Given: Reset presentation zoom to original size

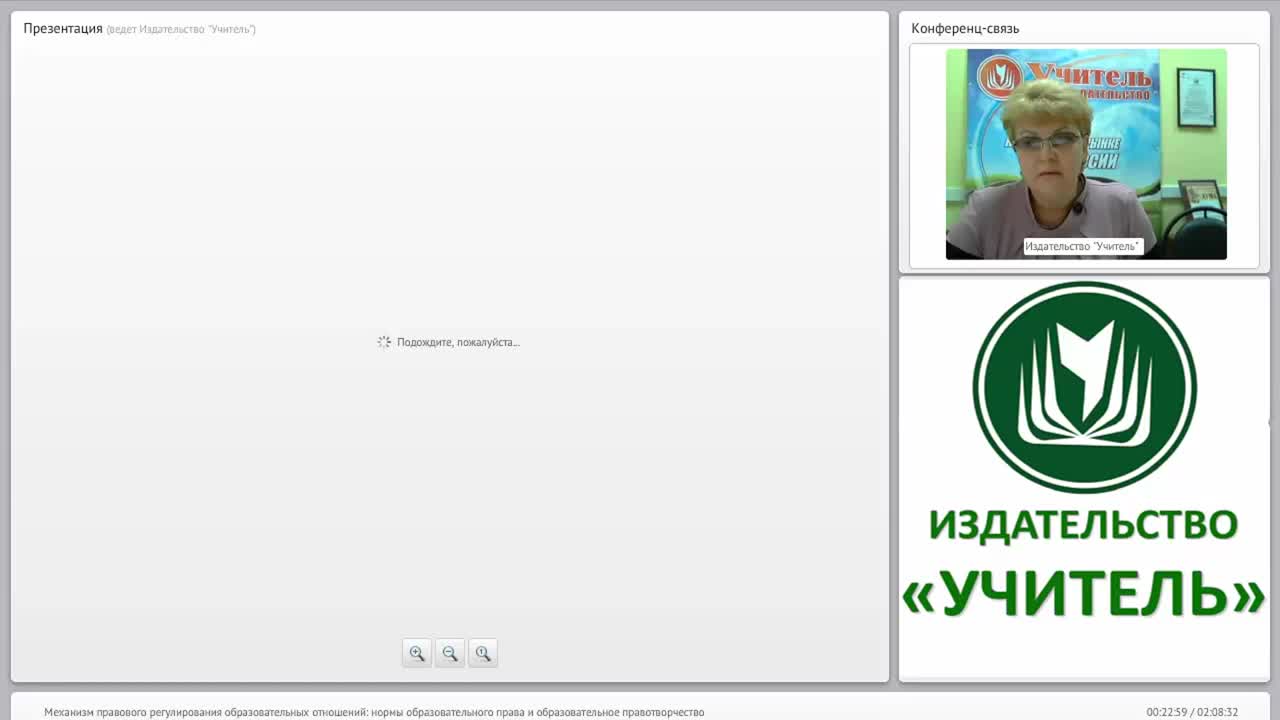Looking at the screenshot, I should point(483,653).
